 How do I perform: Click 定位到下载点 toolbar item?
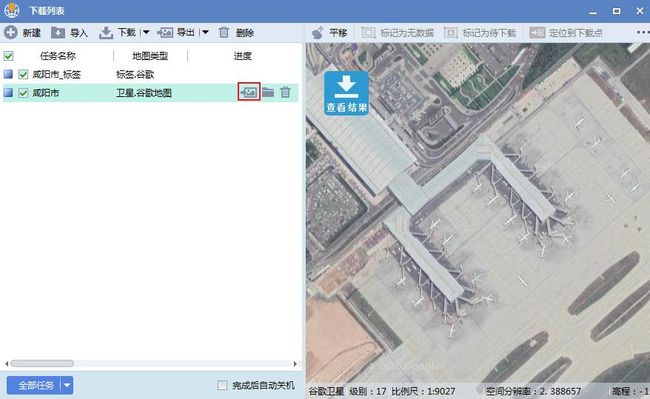[566, 32]
